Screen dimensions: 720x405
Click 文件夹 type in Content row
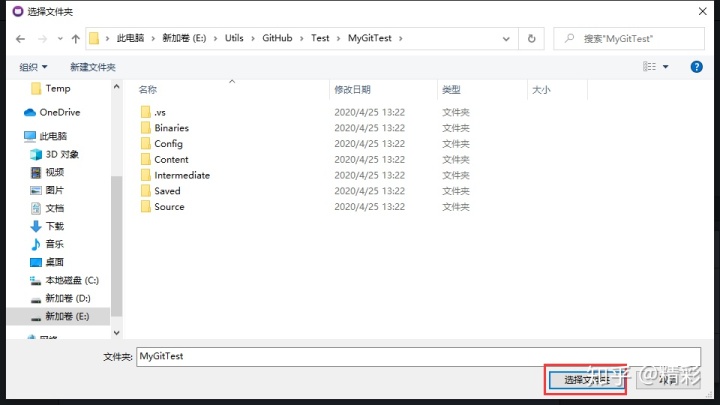pos(456,159)
